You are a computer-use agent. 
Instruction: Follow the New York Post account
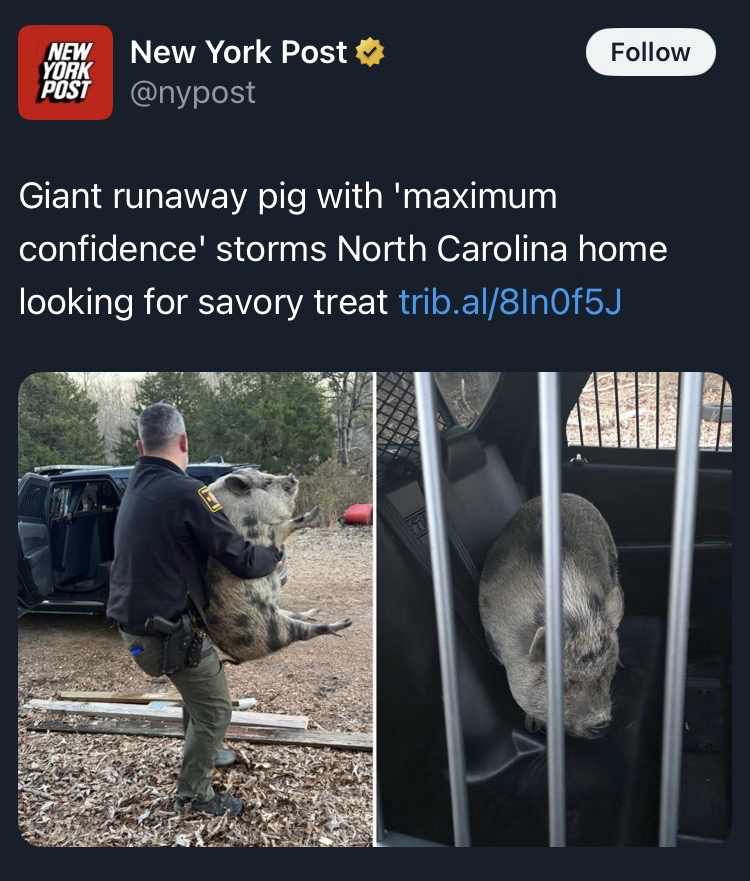coord(651,52)
